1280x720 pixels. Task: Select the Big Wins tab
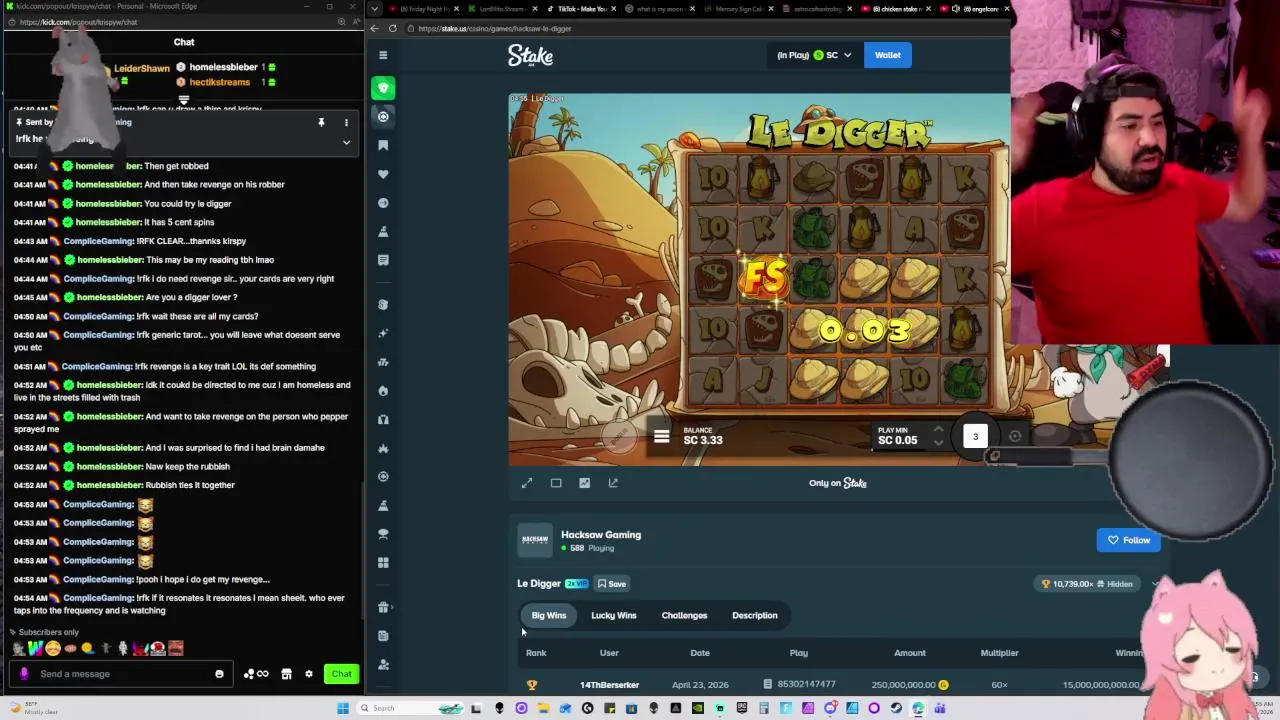549,615
